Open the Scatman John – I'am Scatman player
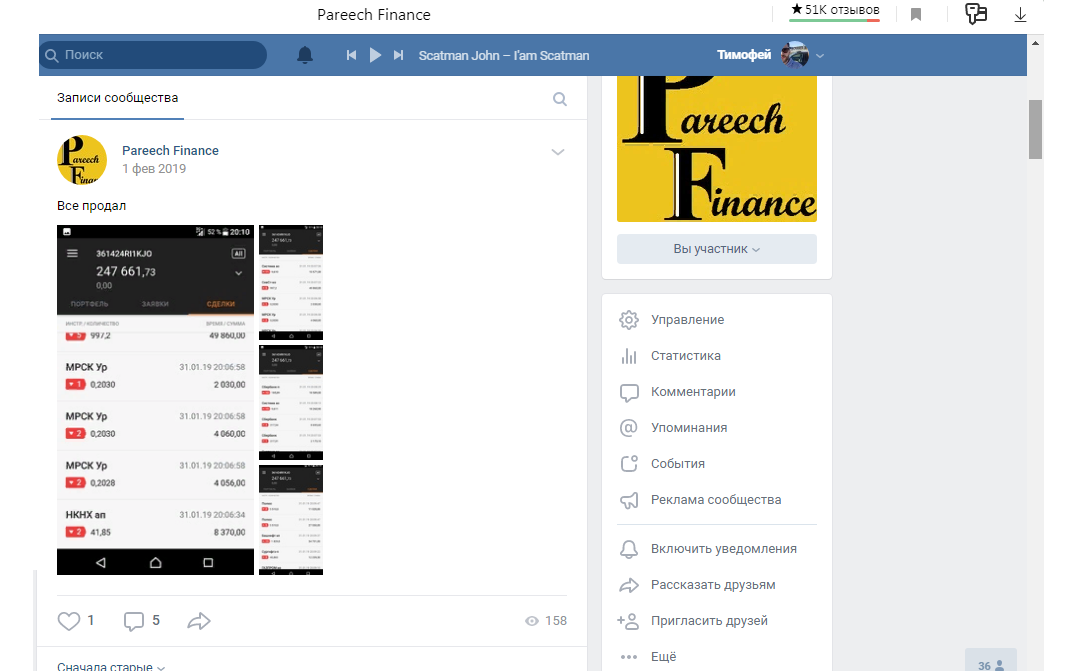Screen dimensions: 1073x671 click(x=504, y=55)
